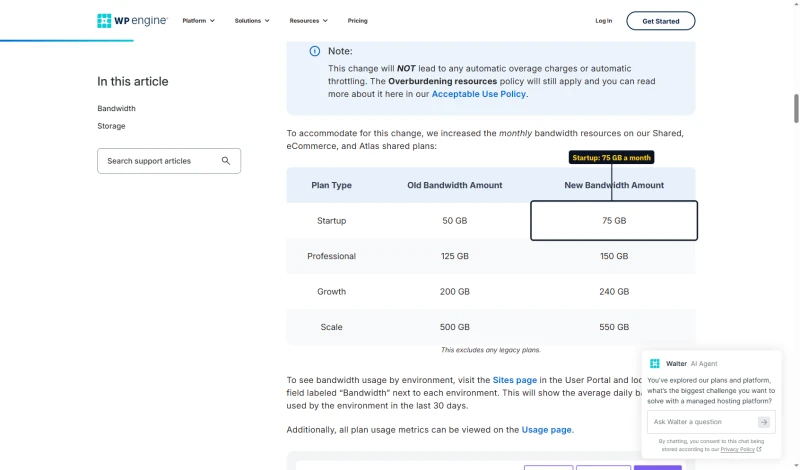Send the question to Walter with arrow
Screen dimensions: 800x470
tap(763, 422)
